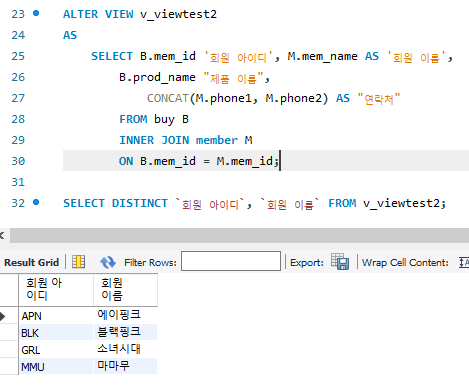Select the MMU cell
The height and width of the screenshot is (385, 469).
(x=56, y=367)
